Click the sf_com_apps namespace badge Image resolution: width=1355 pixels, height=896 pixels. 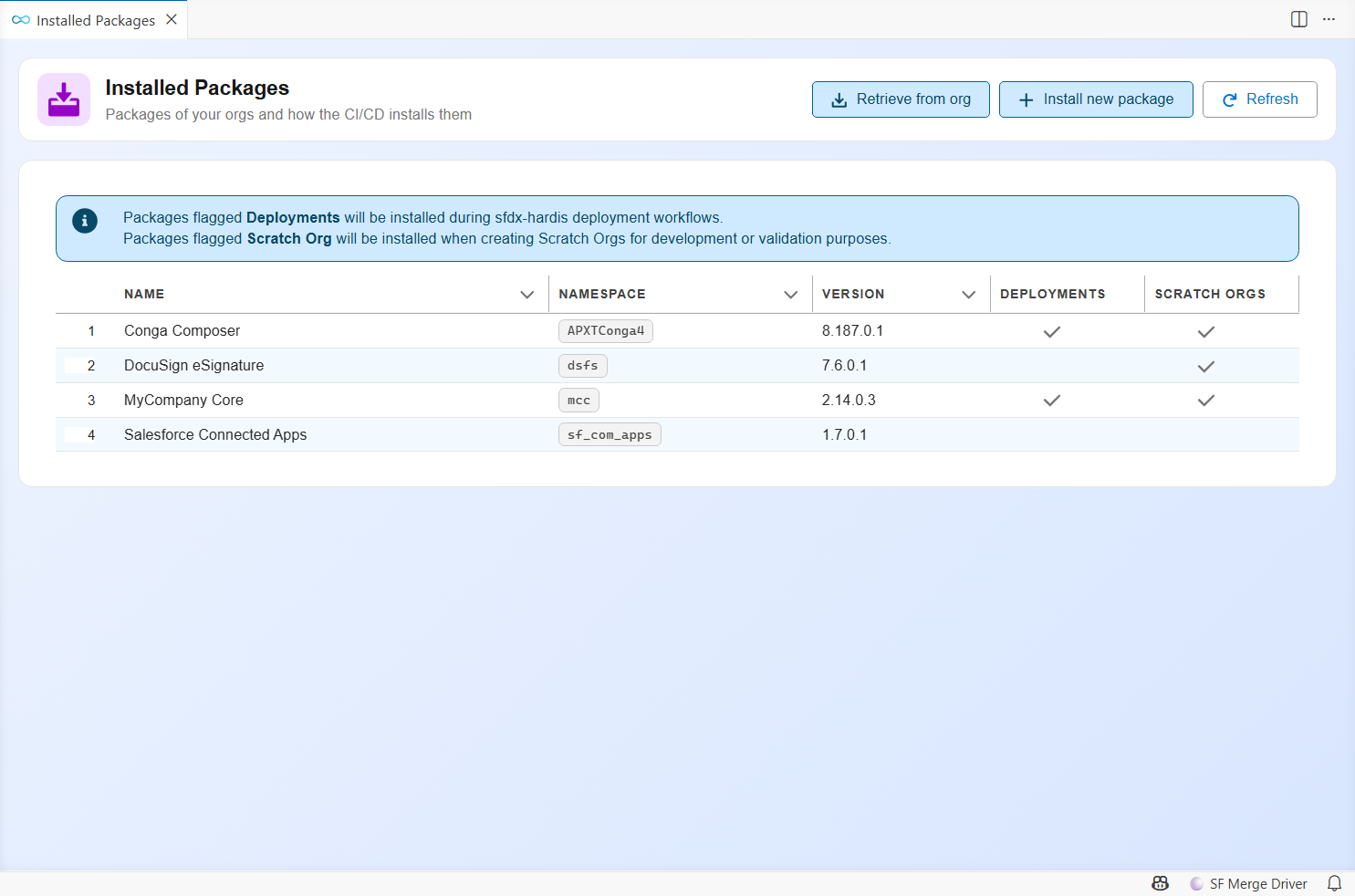tap(610, 435)
